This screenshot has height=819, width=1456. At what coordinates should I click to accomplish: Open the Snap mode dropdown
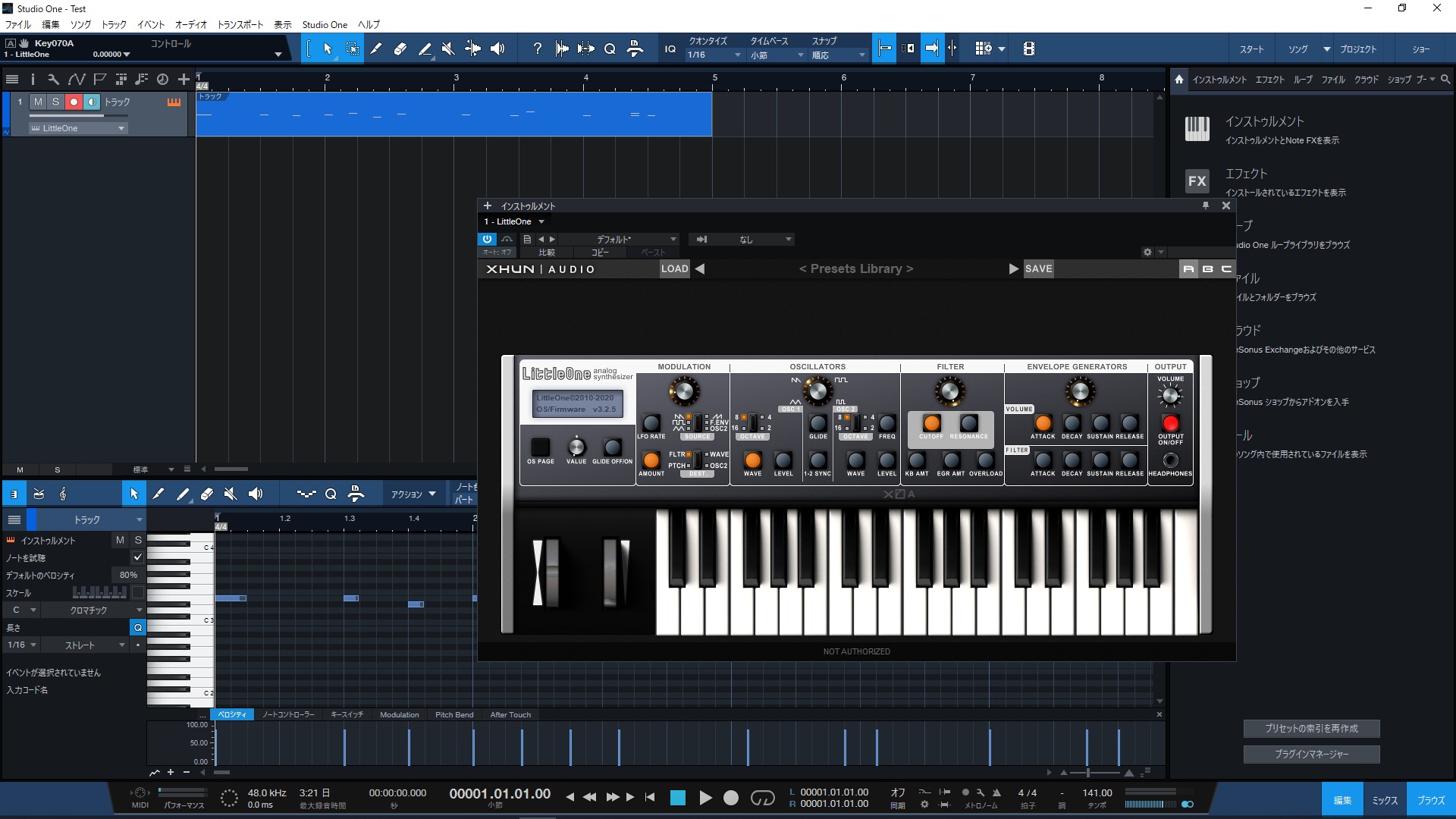pyautogui.click(x=838, y=55)
